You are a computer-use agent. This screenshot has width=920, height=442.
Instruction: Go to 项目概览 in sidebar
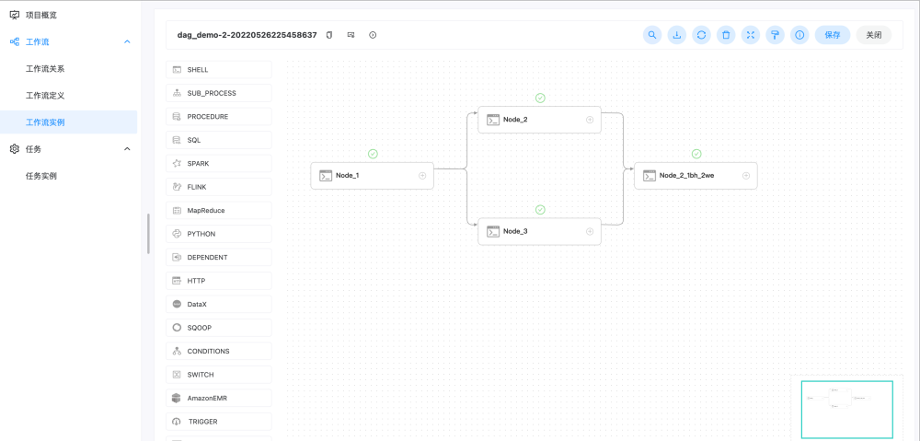[x=41, y=15]
